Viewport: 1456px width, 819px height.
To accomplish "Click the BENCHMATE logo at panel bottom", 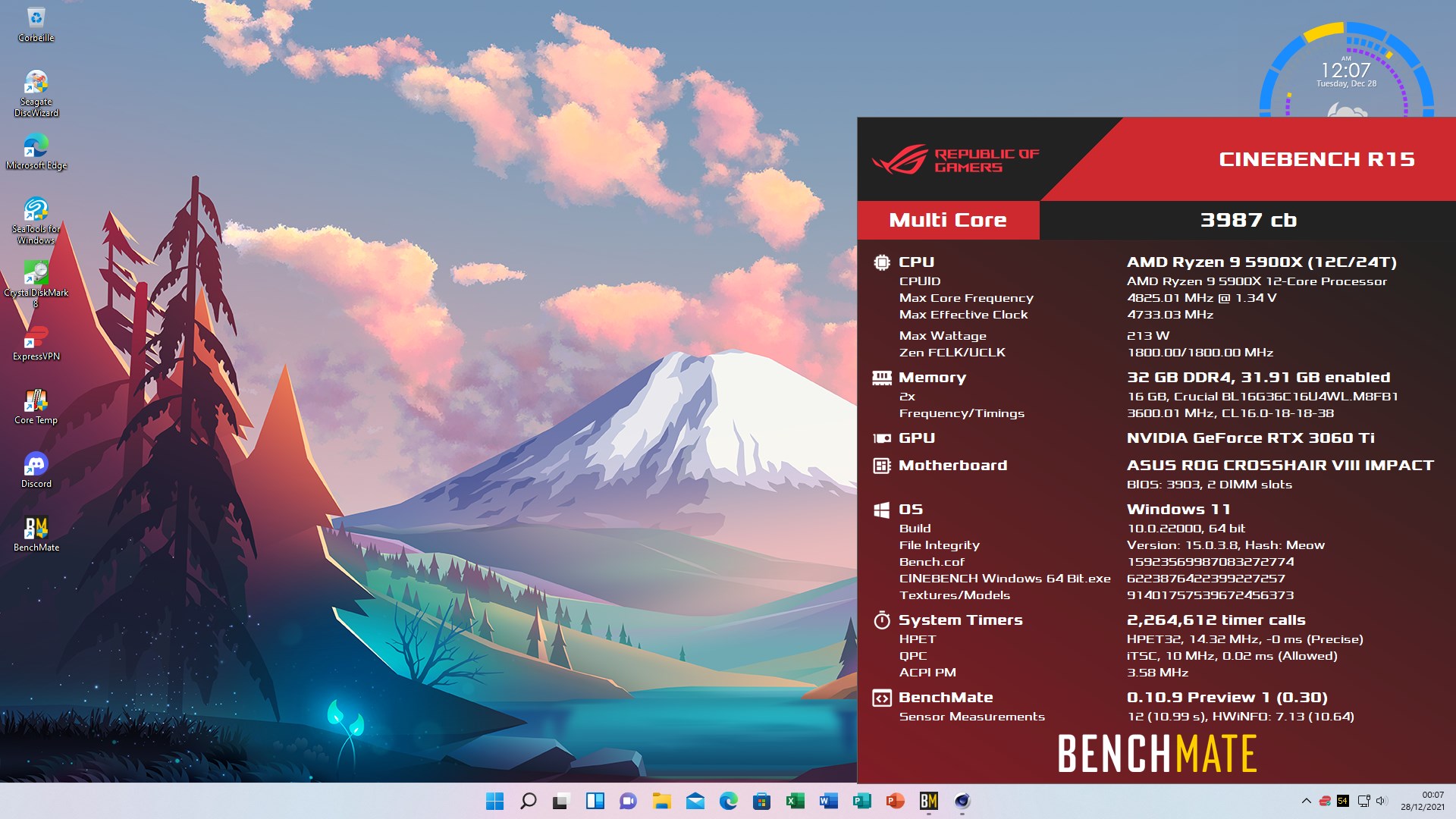I will click(1157, 754).
